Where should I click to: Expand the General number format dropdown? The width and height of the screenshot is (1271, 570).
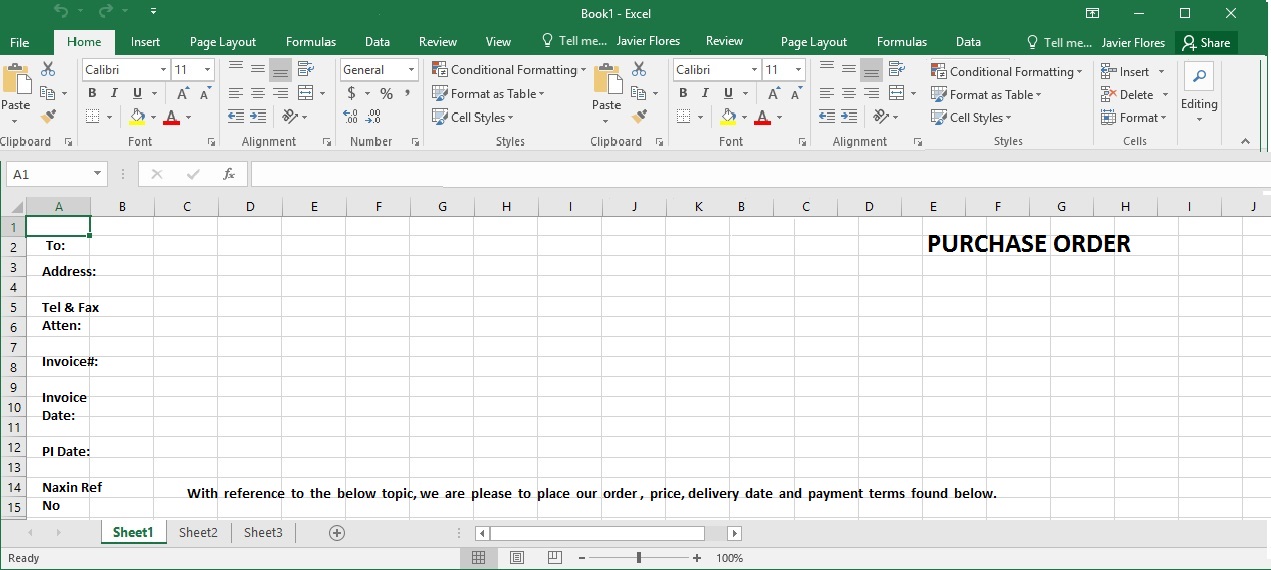tap(411, 70)
